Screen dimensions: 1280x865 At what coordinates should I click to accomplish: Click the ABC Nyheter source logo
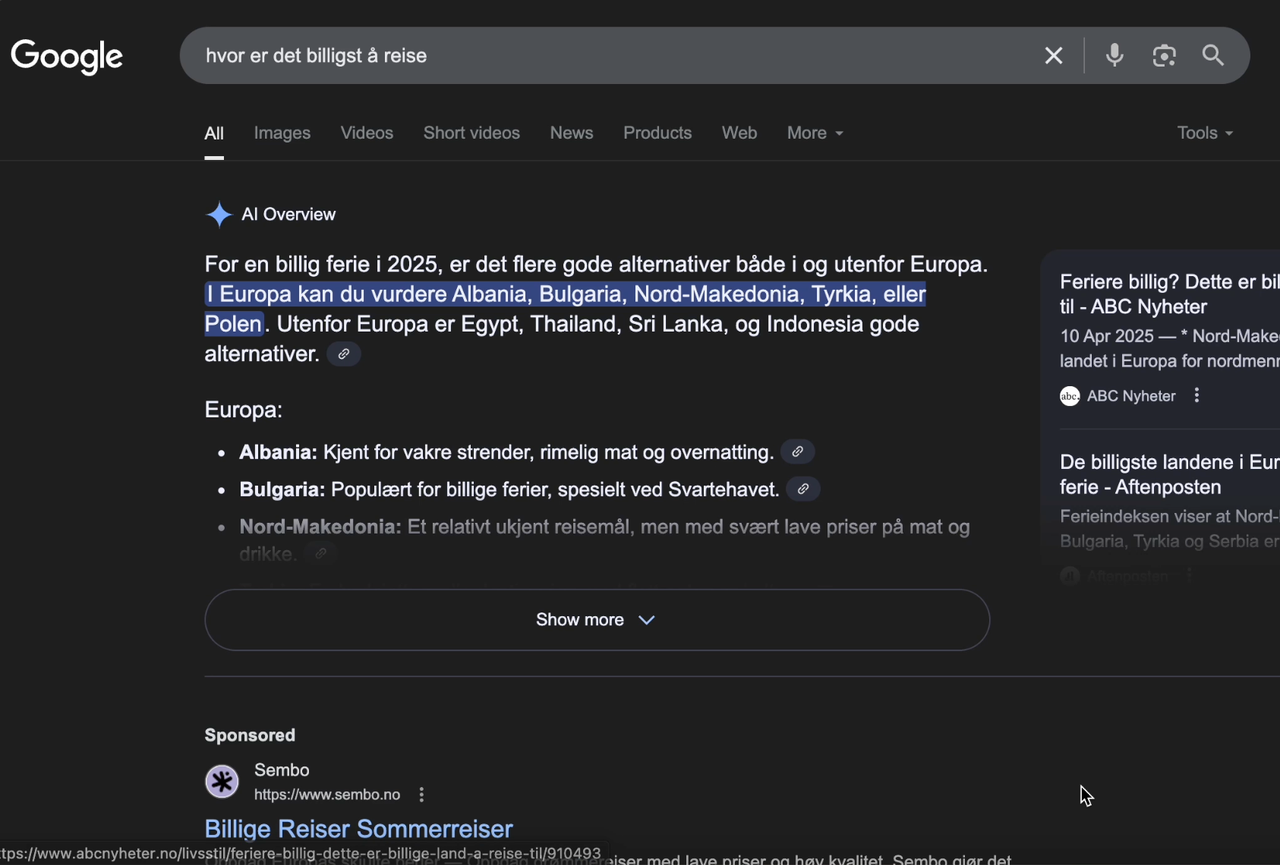[x=1070, y=396]
